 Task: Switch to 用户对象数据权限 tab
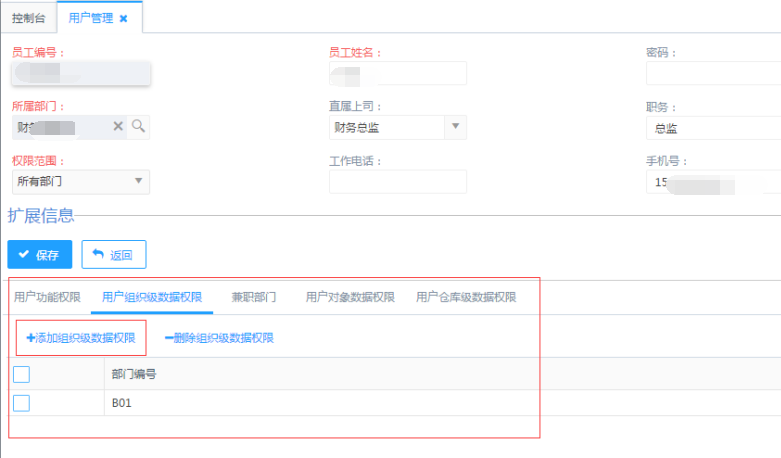[x=350, y=297]
